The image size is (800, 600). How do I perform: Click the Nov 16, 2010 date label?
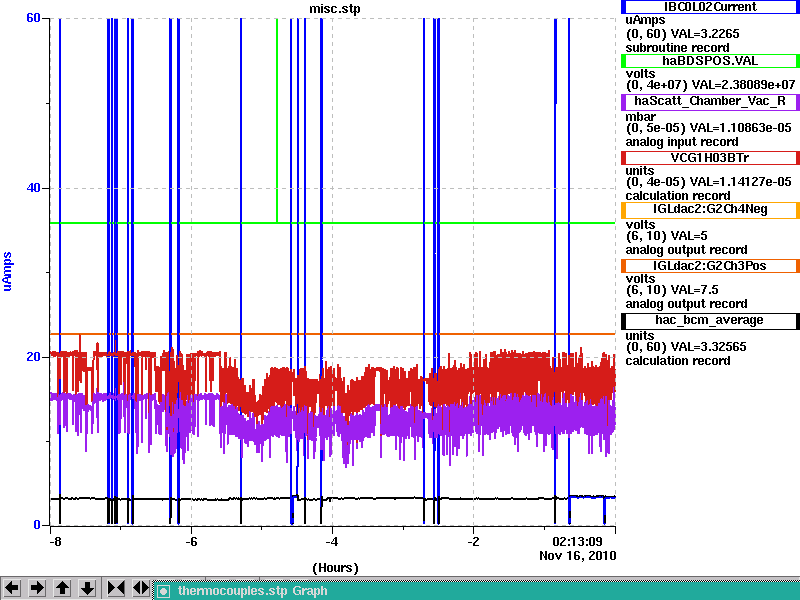pyautogui.click(x=578, y=556)
